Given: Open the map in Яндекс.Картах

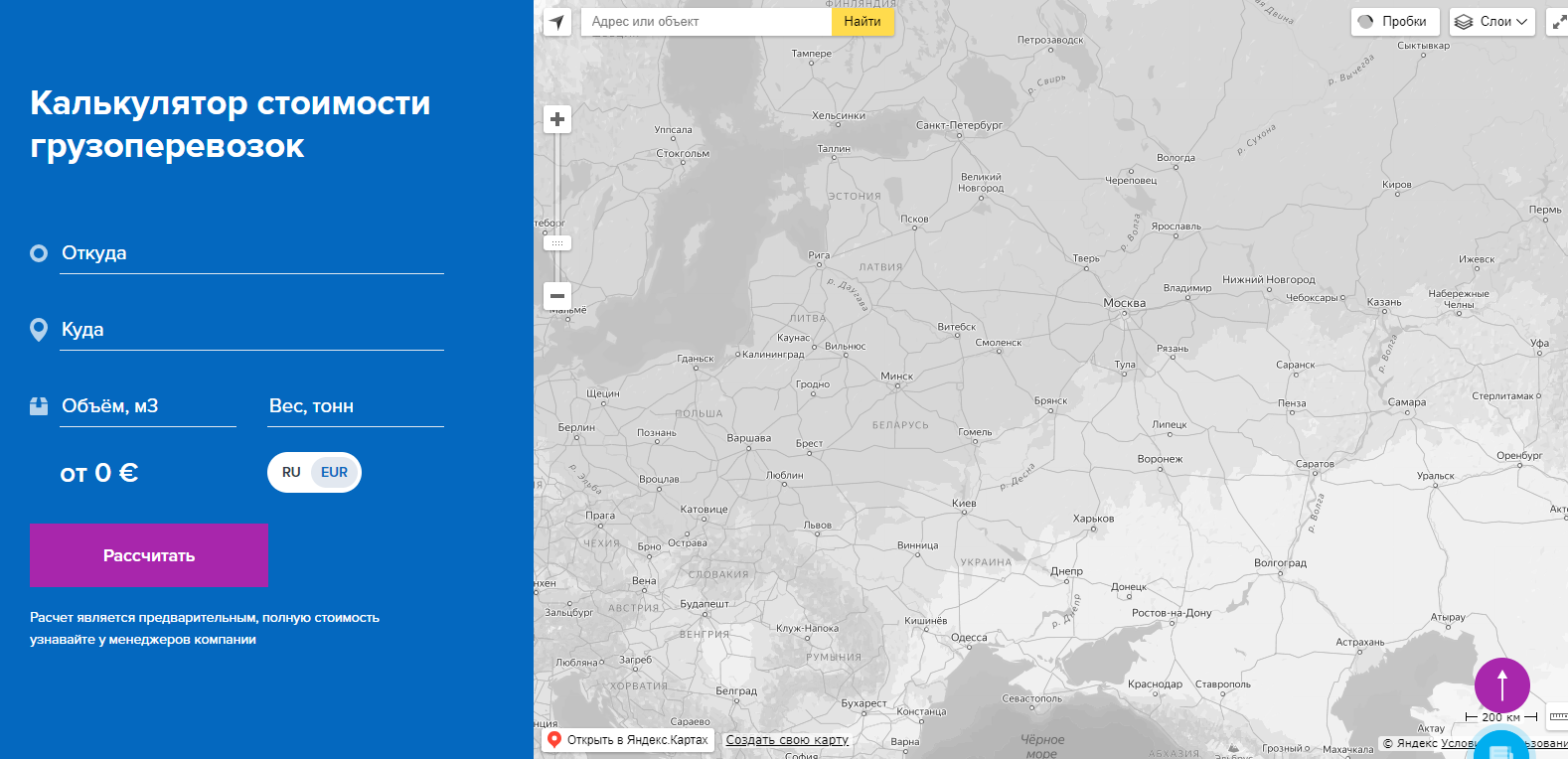Looking at the screenshot, I should pos(628,740).
